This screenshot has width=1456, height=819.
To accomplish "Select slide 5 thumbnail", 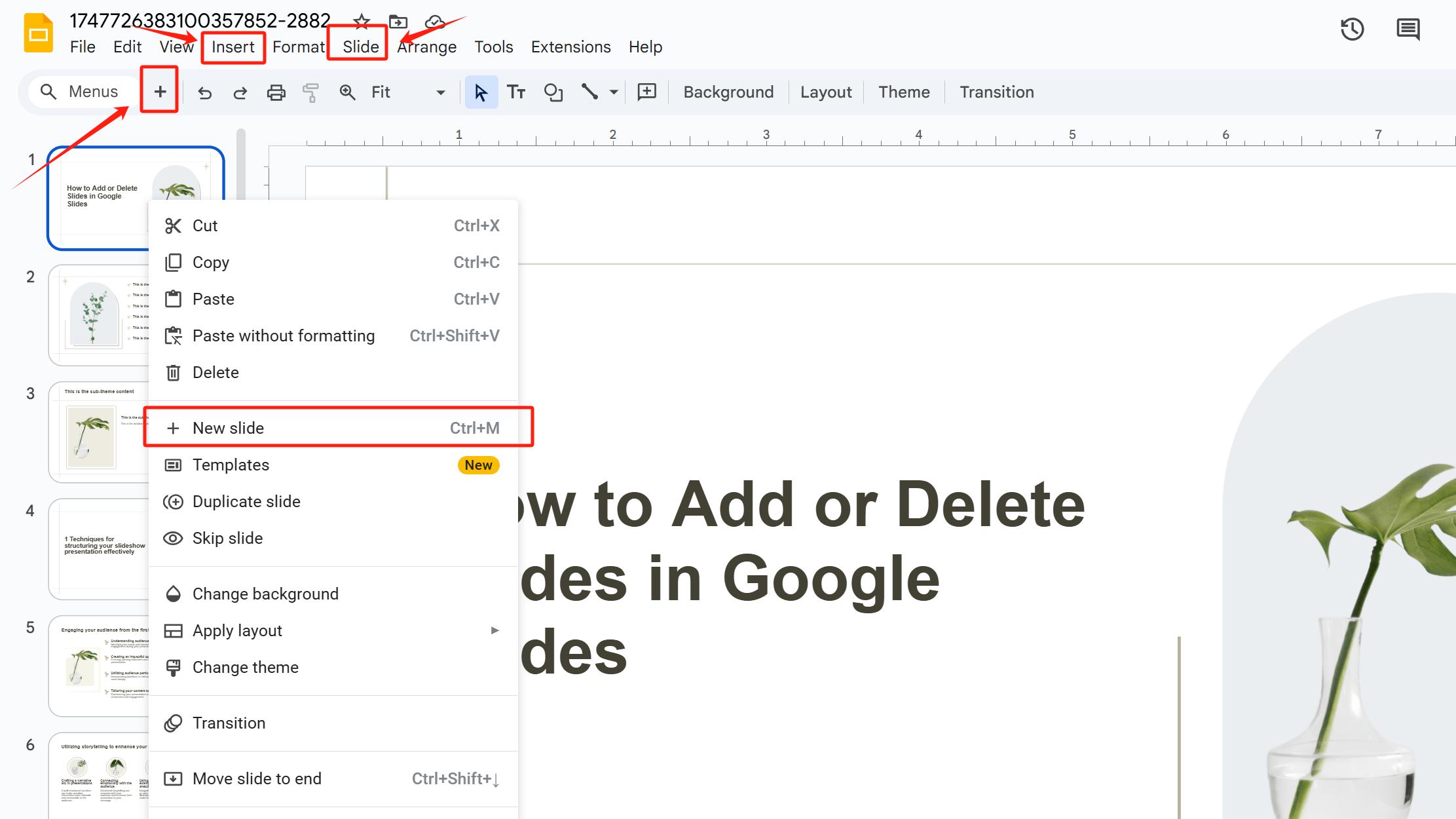I will [98, 666].
